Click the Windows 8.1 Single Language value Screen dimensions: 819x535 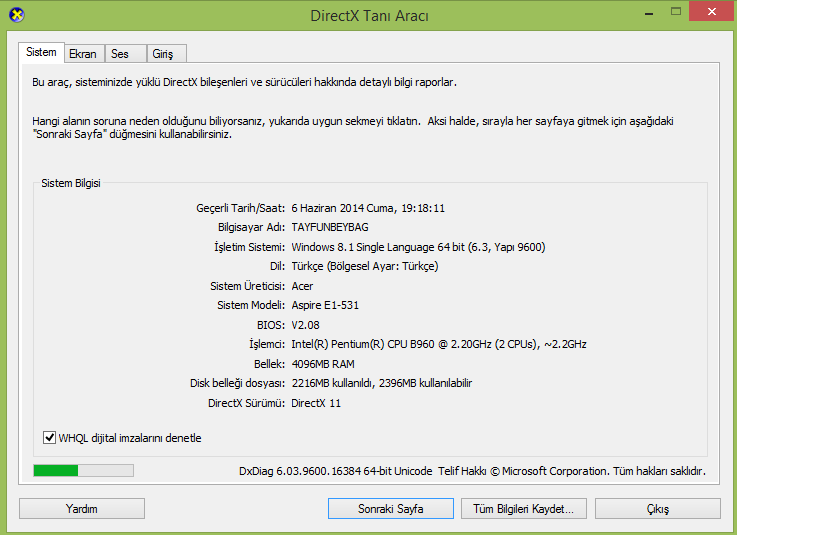pos(418,247)
